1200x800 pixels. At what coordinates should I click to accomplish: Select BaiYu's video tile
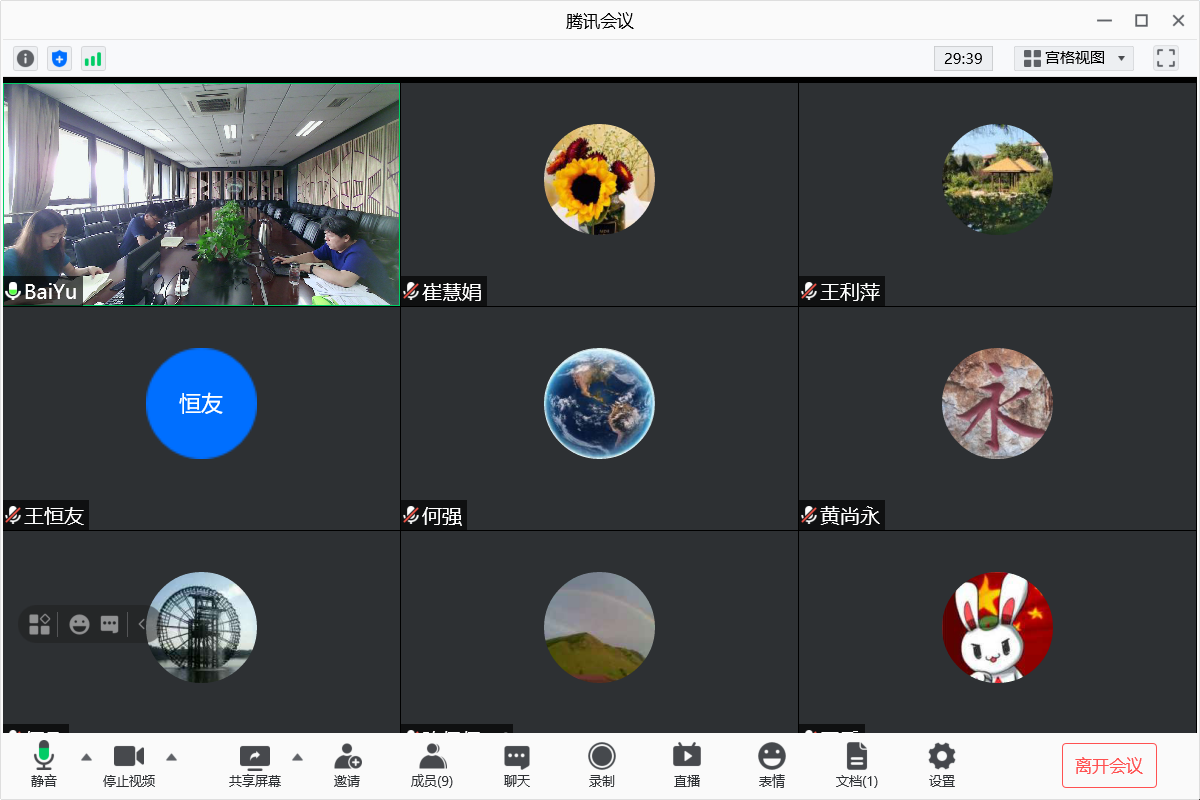click(201, 193)
